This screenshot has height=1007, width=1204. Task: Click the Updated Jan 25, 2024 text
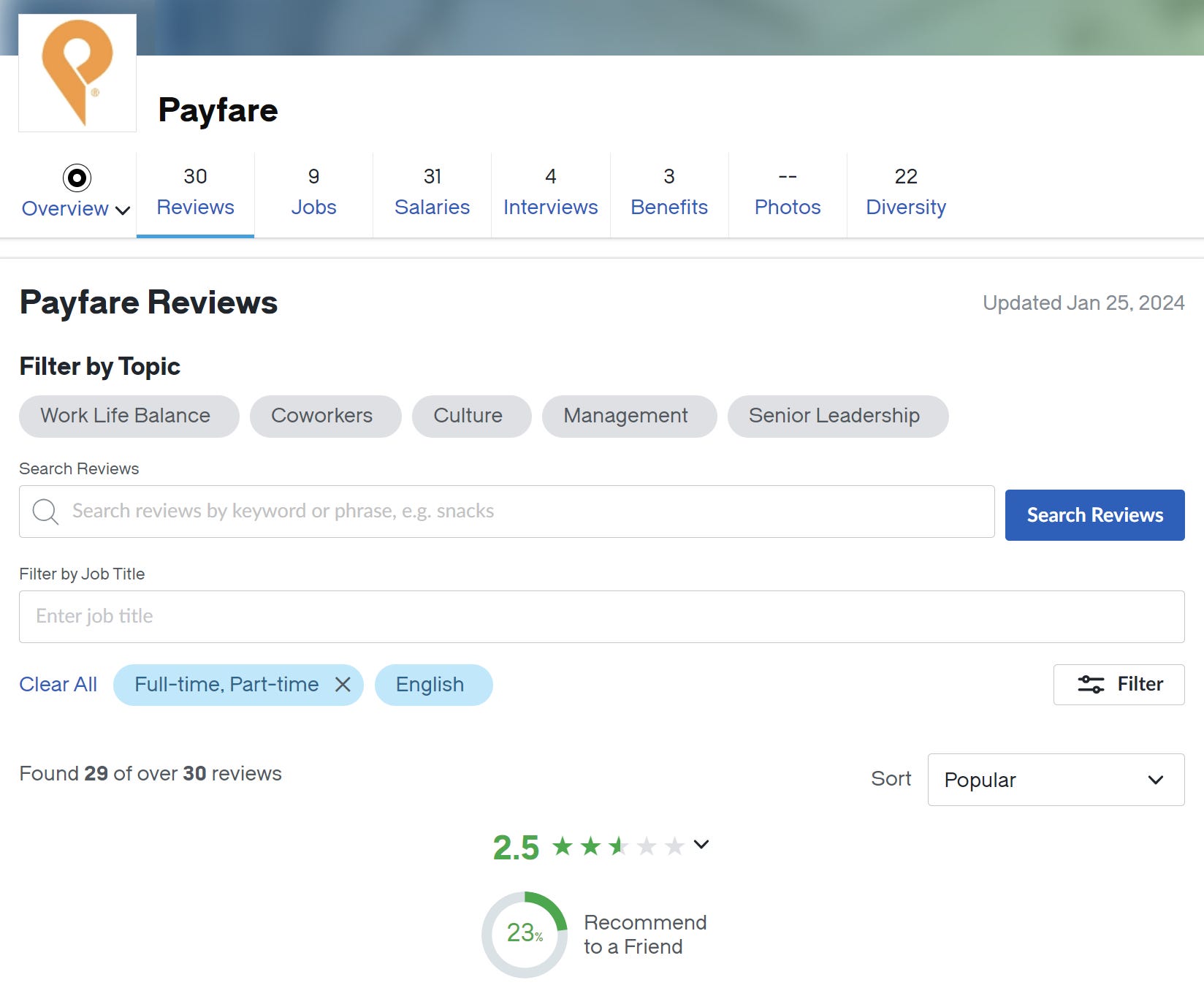click(x=1083, y=303)
